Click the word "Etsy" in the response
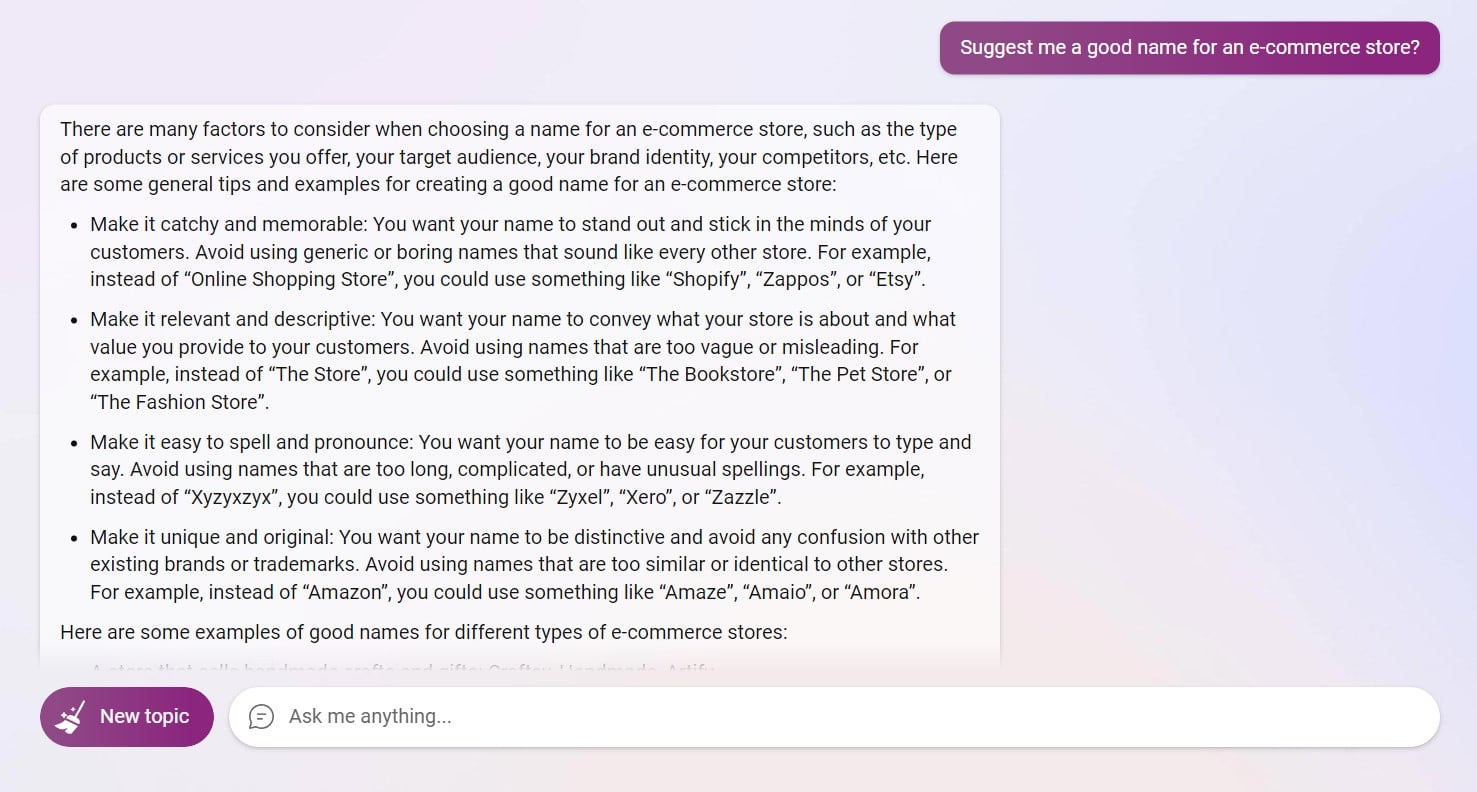Image resolution: width=1477 pixels, height=792 pixels. [x=896, y=280]
